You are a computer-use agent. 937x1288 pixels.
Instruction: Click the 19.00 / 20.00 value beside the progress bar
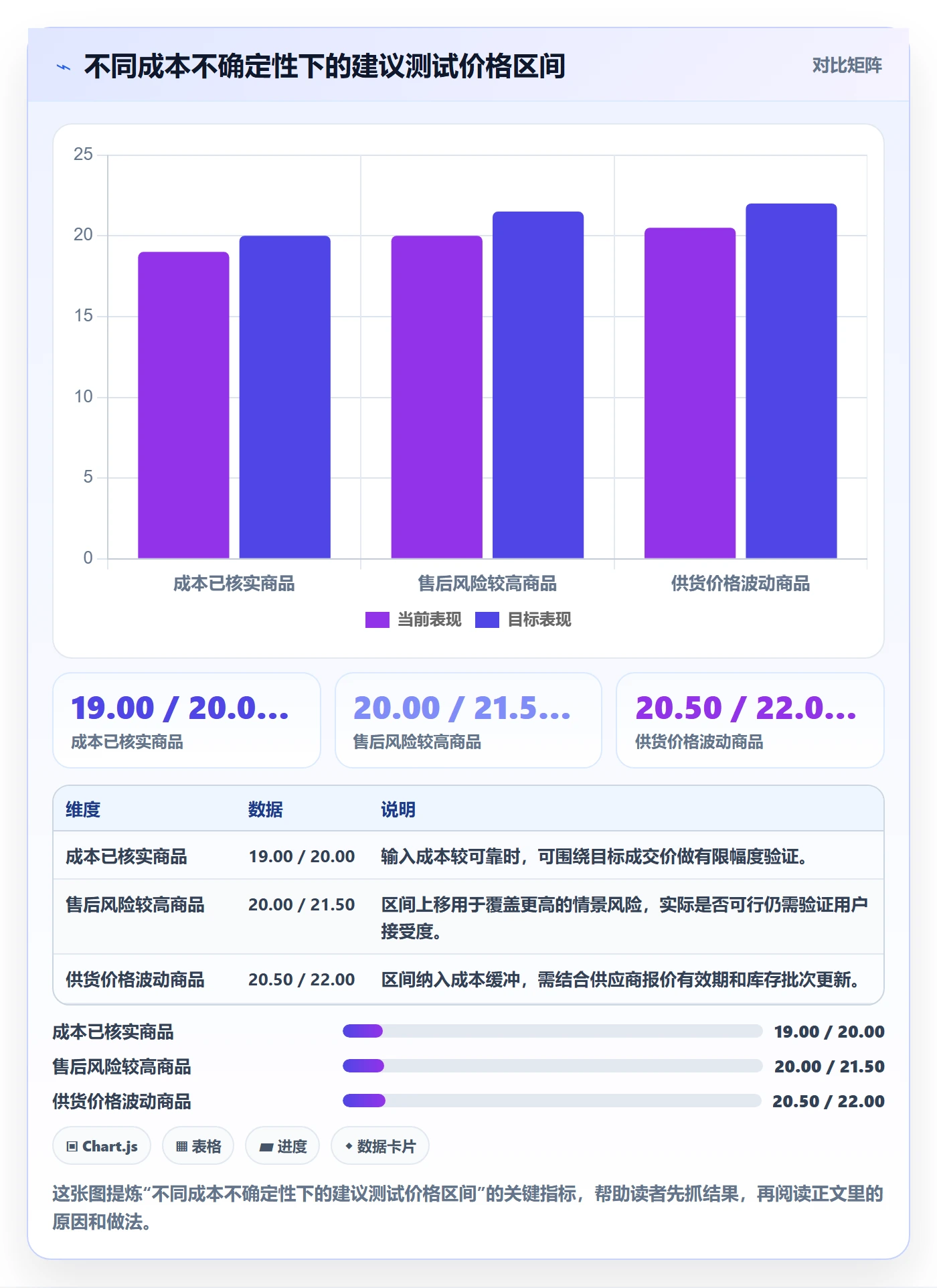click(x=829, y=1032)
